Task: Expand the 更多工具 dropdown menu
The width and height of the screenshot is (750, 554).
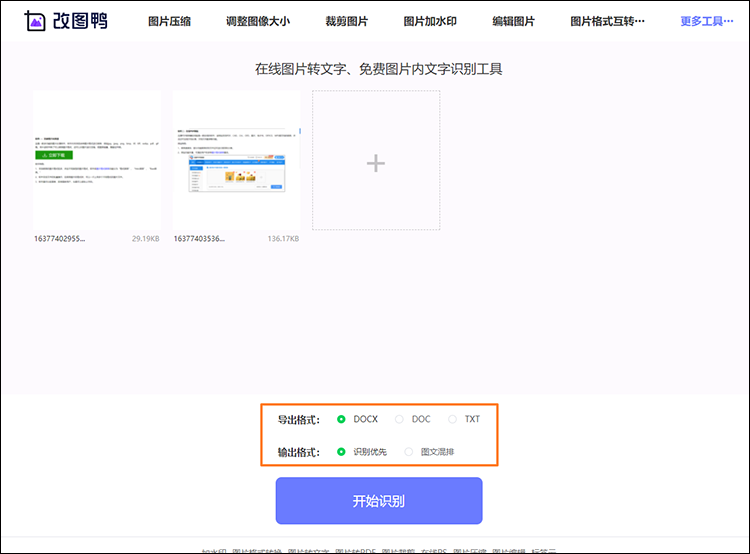Action: coord(707,21)
